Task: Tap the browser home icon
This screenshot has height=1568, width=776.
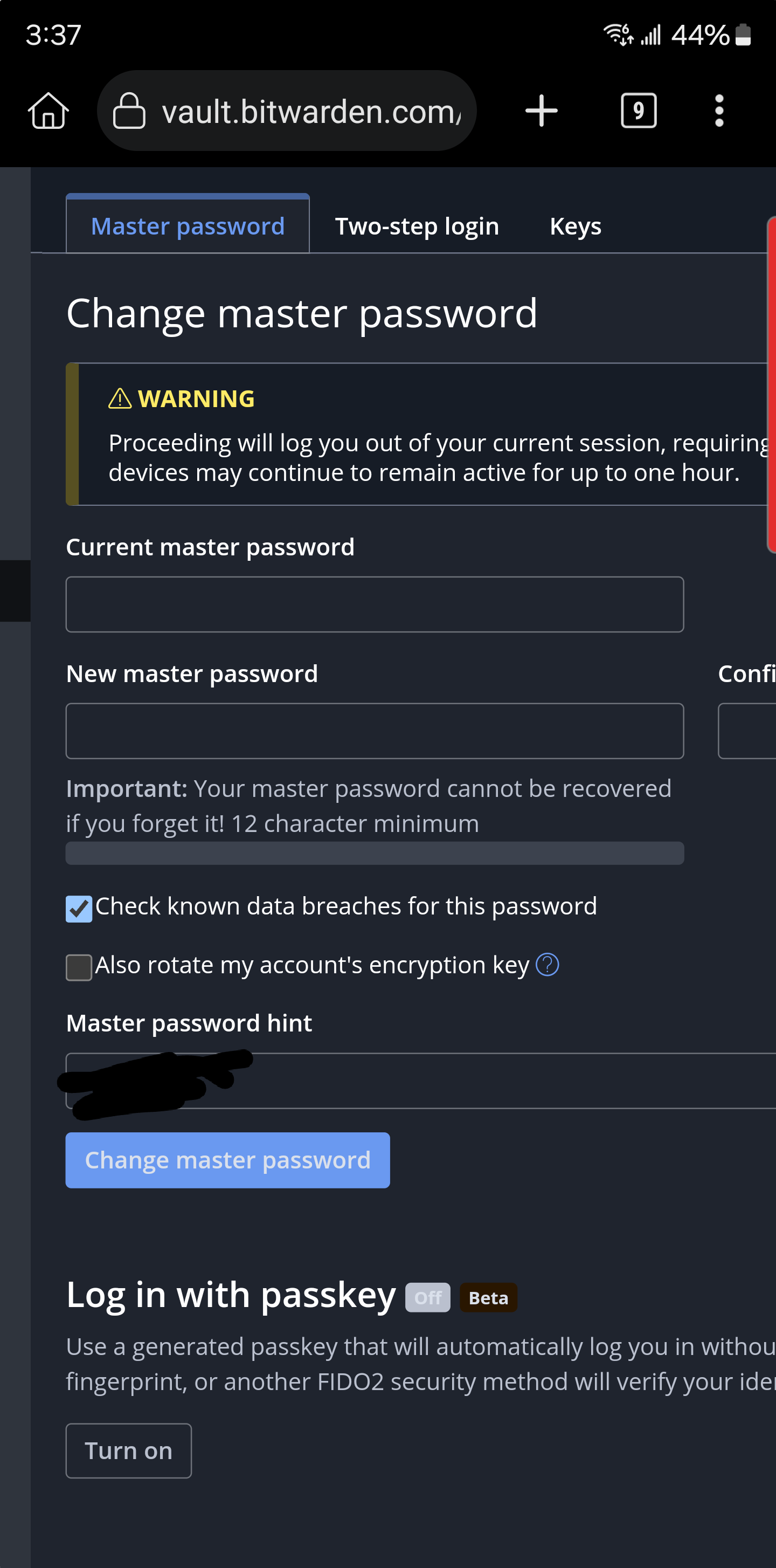Action: [48, 111]
